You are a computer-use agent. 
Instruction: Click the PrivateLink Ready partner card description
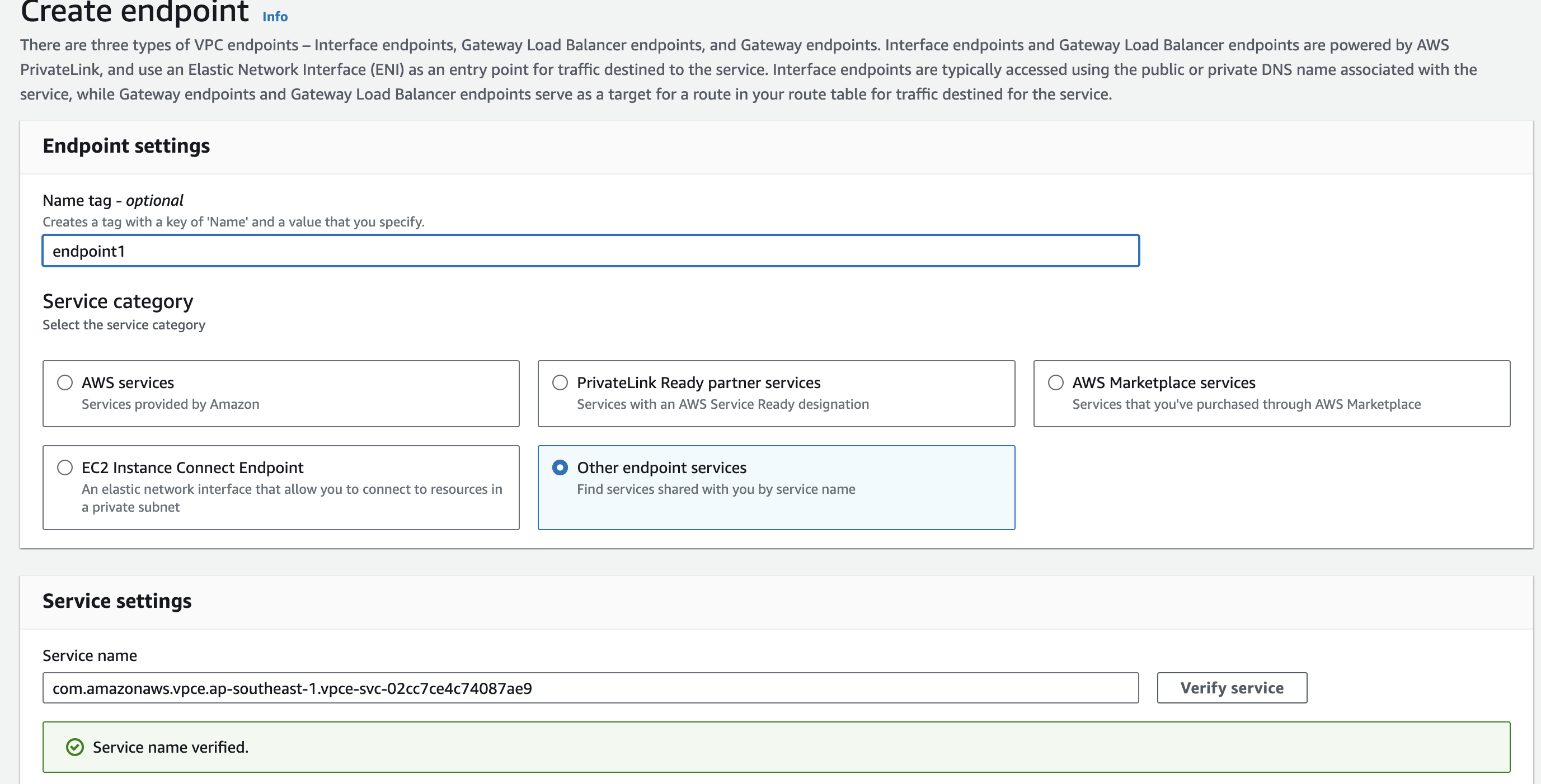pyautogui.click(x=722, y=404)
